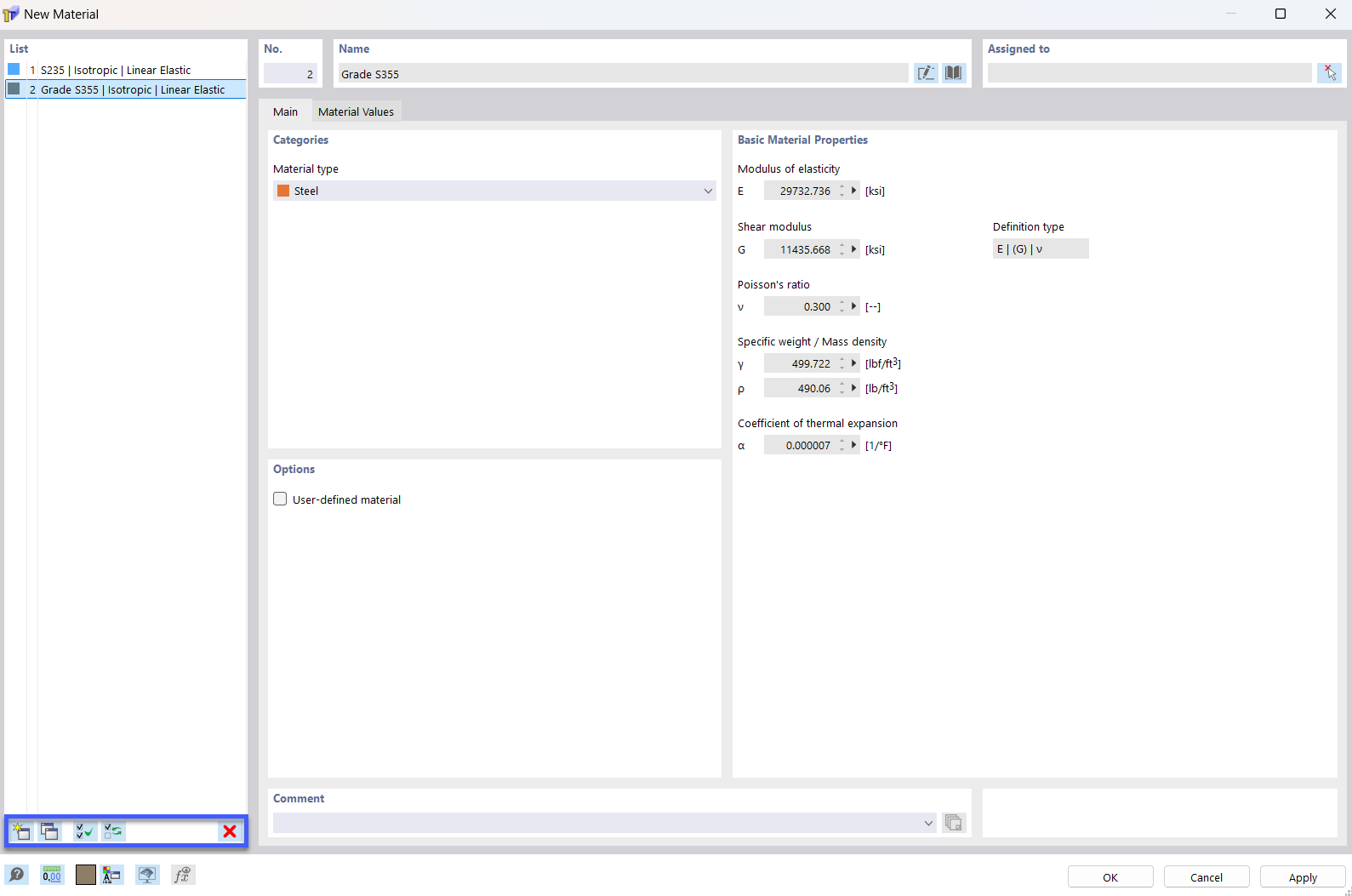Delete the selected material with red X
Image resolution: width=1352 pixels, height=896 pixels.
pyautogui.click(x=230, y=831)
